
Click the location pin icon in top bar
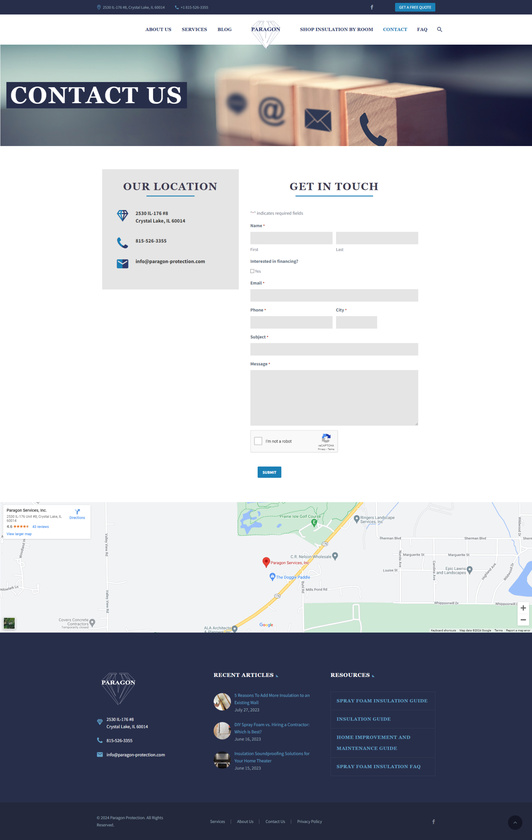(99, 8)
